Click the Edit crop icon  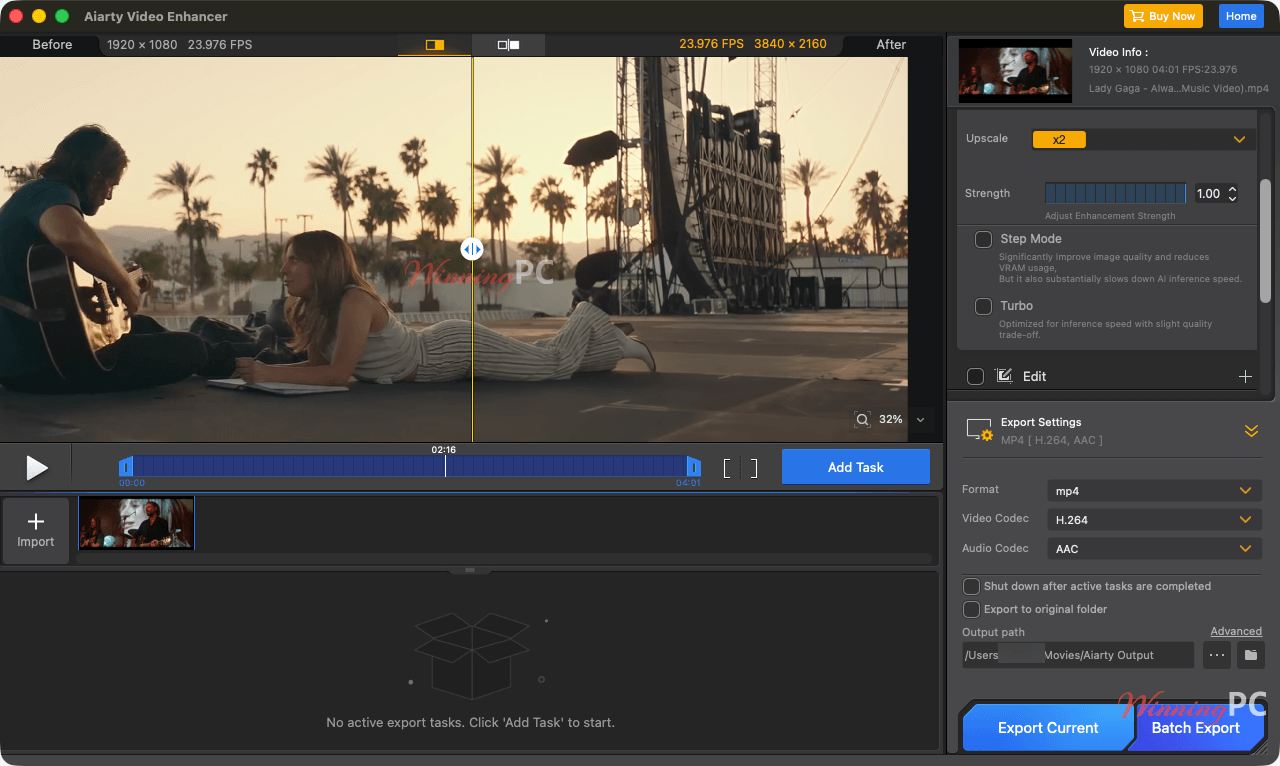(x=1004, y=376)
